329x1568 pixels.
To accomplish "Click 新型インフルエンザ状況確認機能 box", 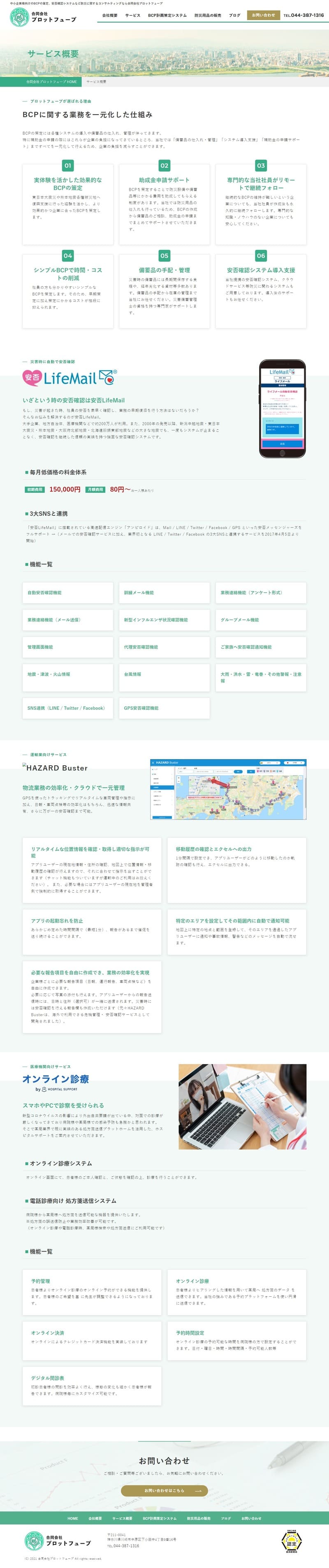I will pyautogui.click(x=164, y=620).
